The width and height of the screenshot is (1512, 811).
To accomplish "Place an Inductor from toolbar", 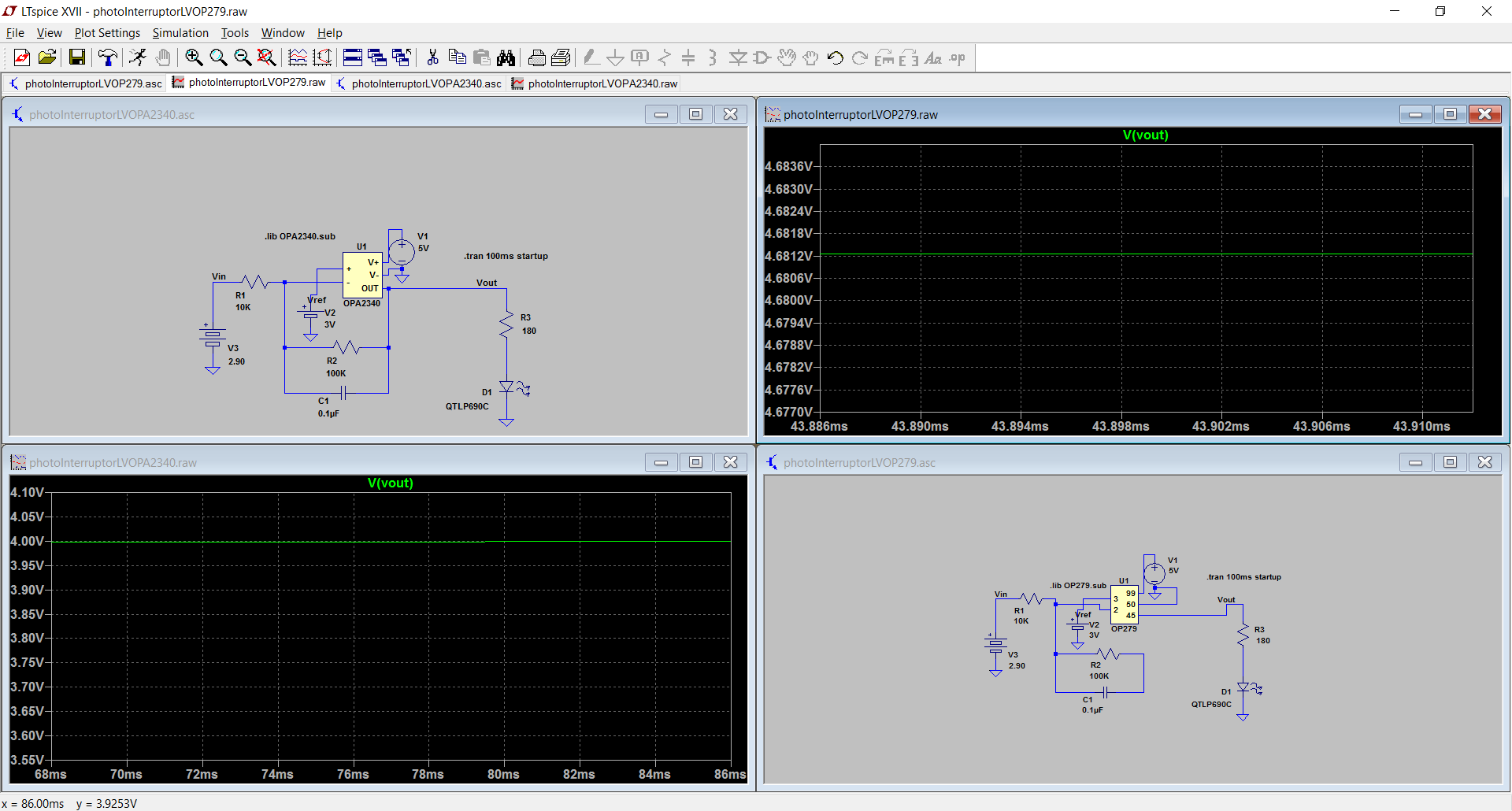I will (x=713, y=57).
